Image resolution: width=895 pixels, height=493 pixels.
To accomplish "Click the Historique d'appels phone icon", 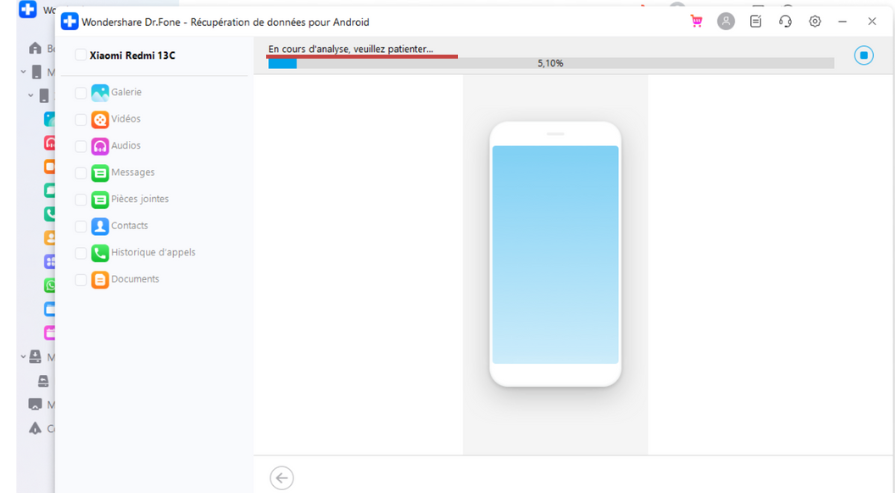I will (100, 253).
